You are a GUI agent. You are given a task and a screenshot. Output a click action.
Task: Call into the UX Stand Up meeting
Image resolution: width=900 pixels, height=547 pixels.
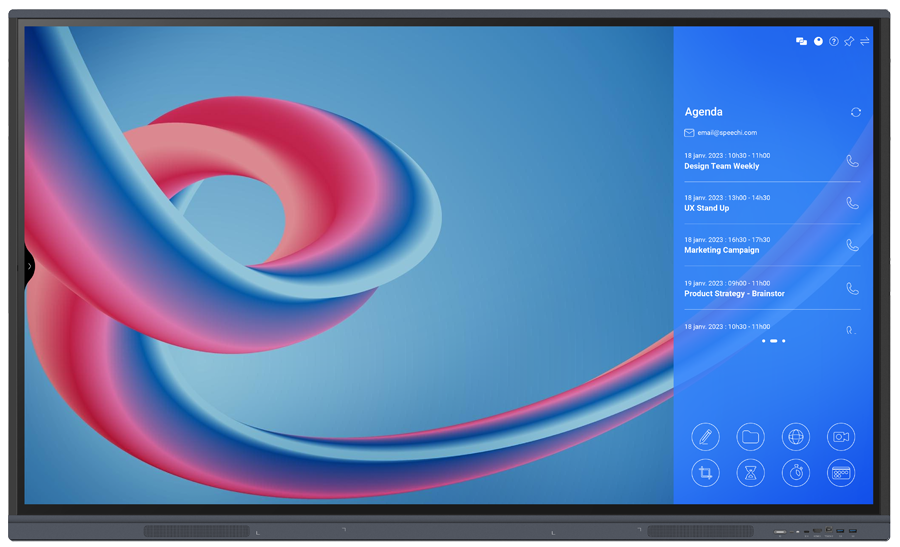point(852,203)
